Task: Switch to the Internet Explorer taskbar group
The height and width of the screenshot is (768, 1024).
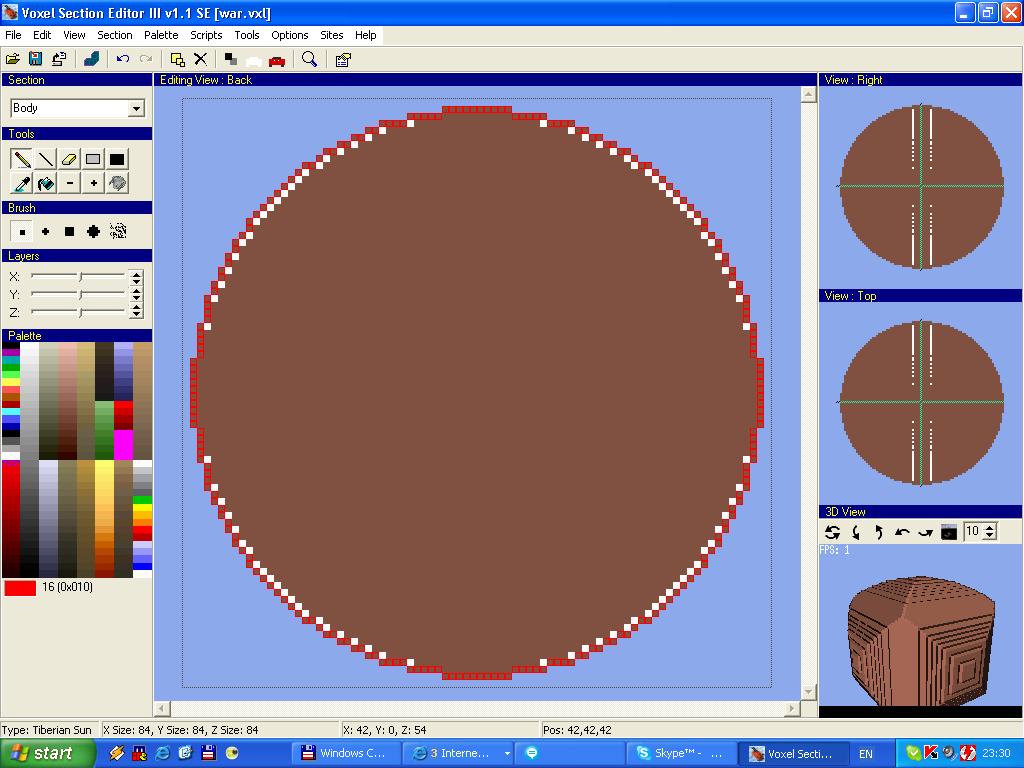Action: coord(457,754)
